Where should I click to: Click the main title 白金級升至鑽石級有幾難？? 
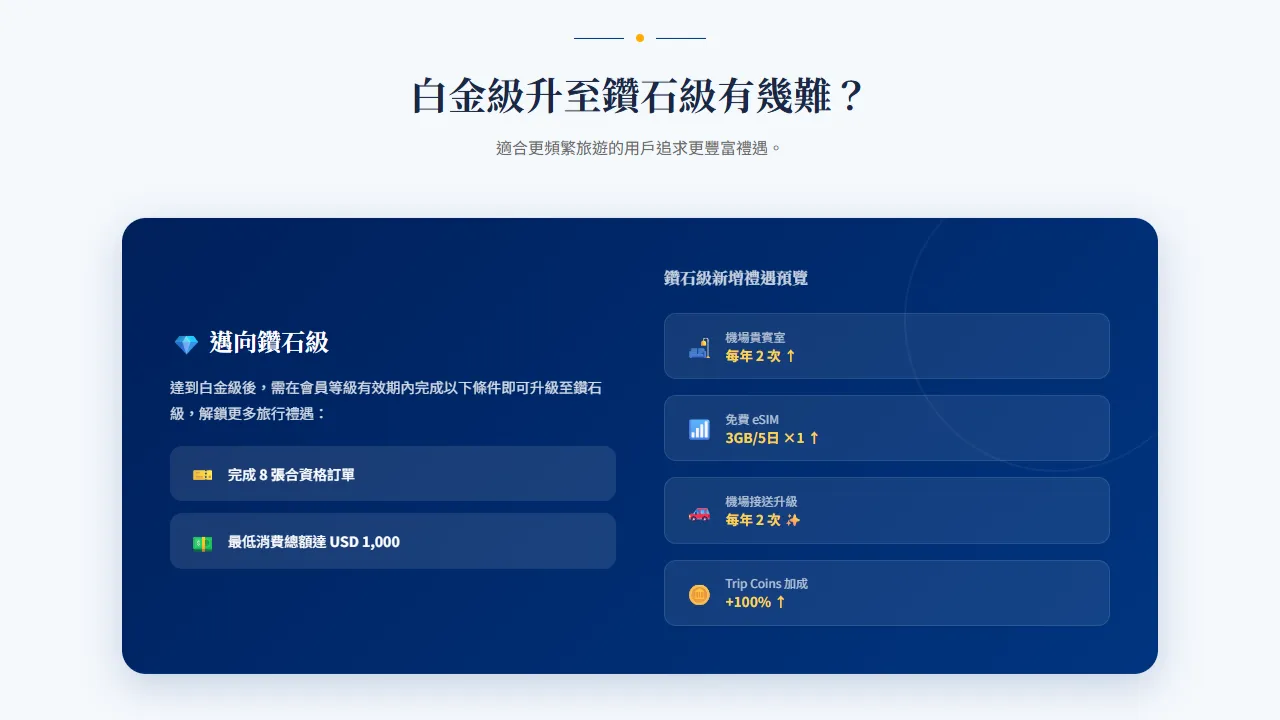pos(640,97)
